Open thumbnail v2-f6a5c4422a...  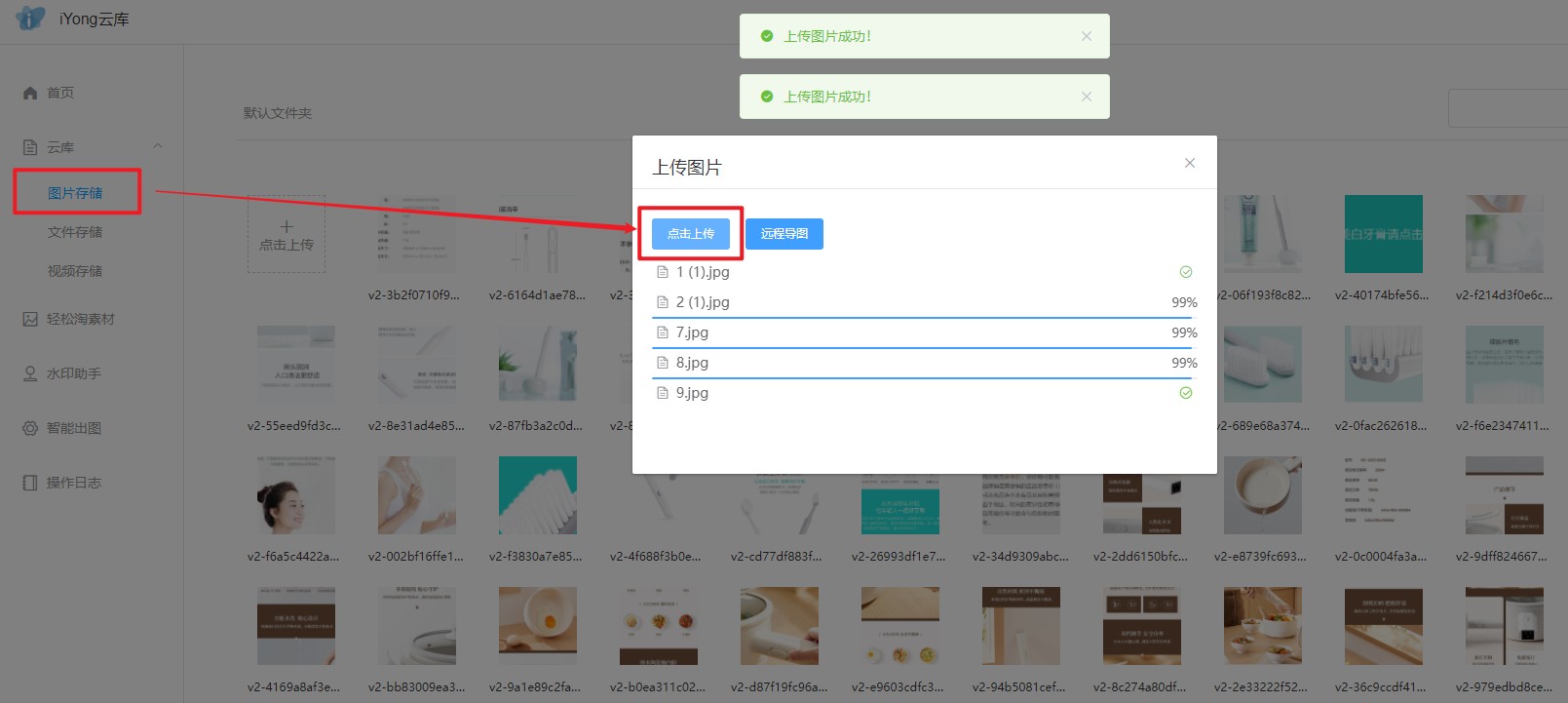296,495
